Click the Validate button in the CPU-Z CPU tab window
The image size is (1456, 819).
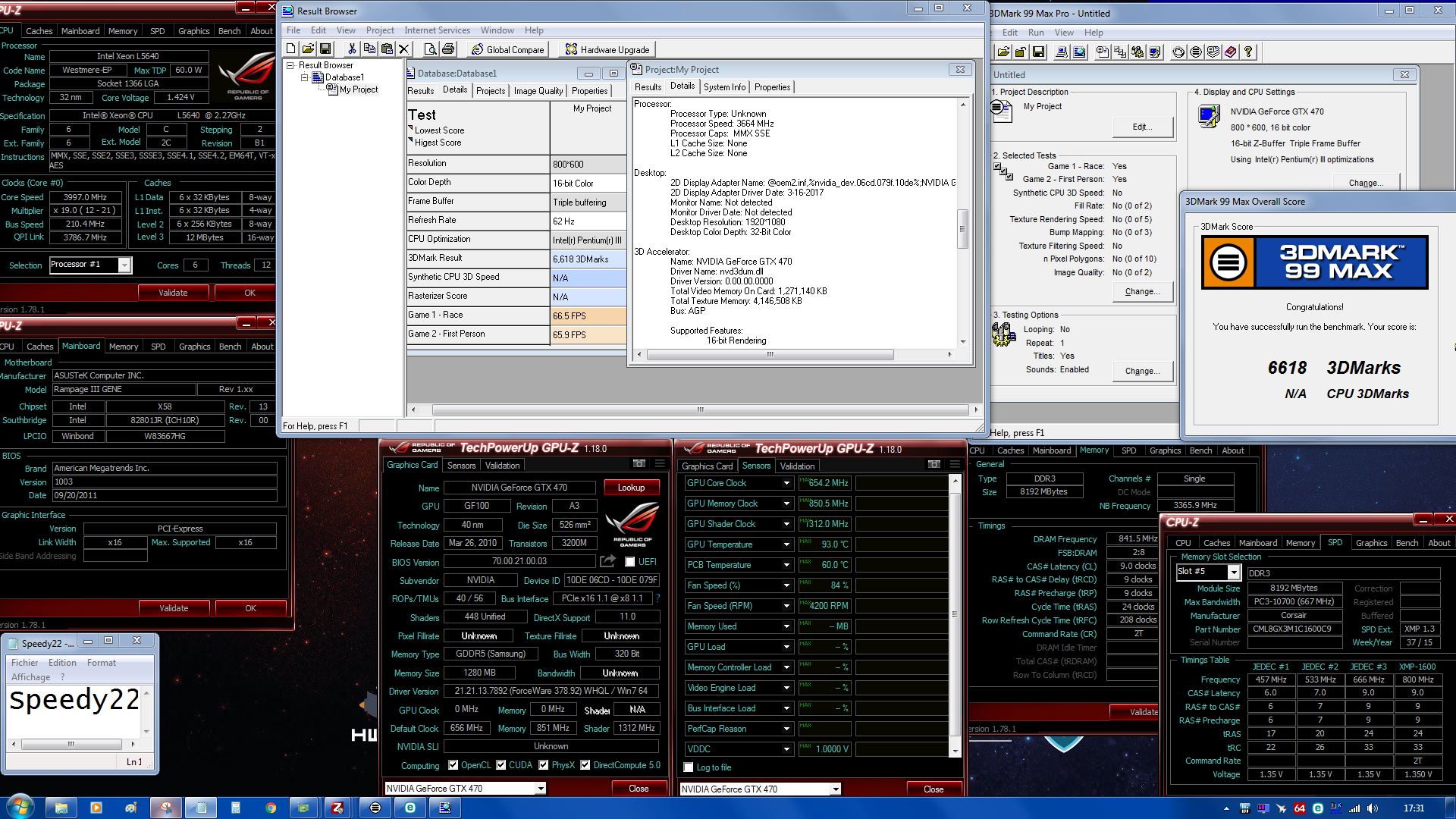tap(173, 293)
